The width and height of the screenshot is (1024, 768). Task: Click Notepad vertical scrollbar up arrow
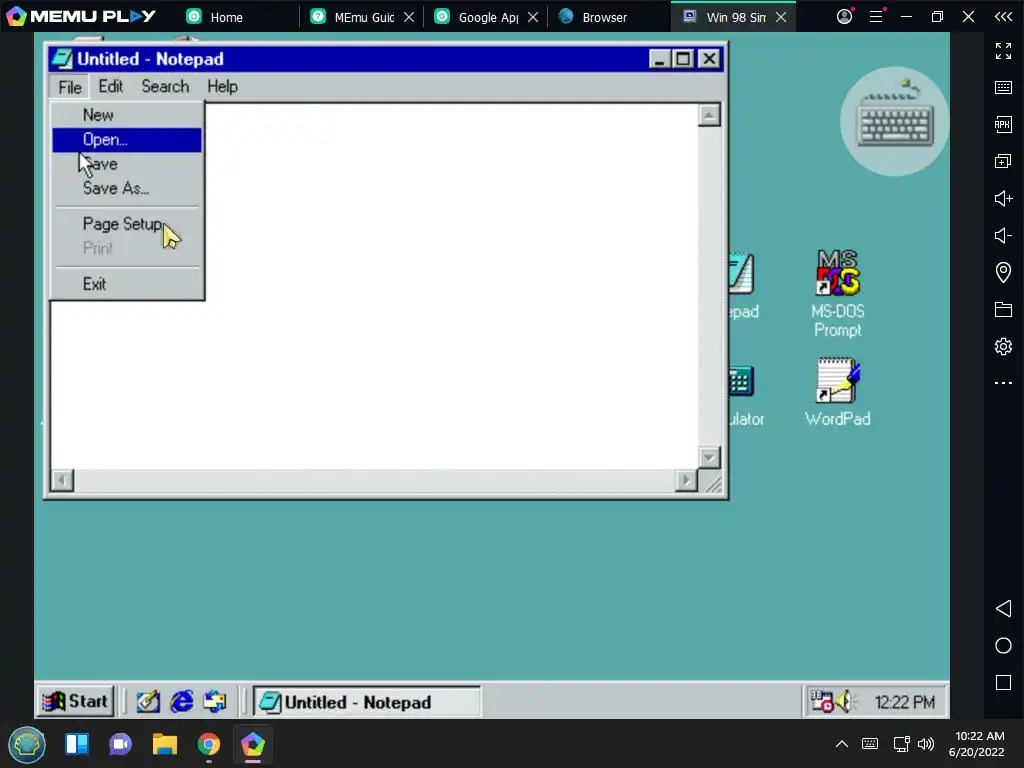coord(709,115)
